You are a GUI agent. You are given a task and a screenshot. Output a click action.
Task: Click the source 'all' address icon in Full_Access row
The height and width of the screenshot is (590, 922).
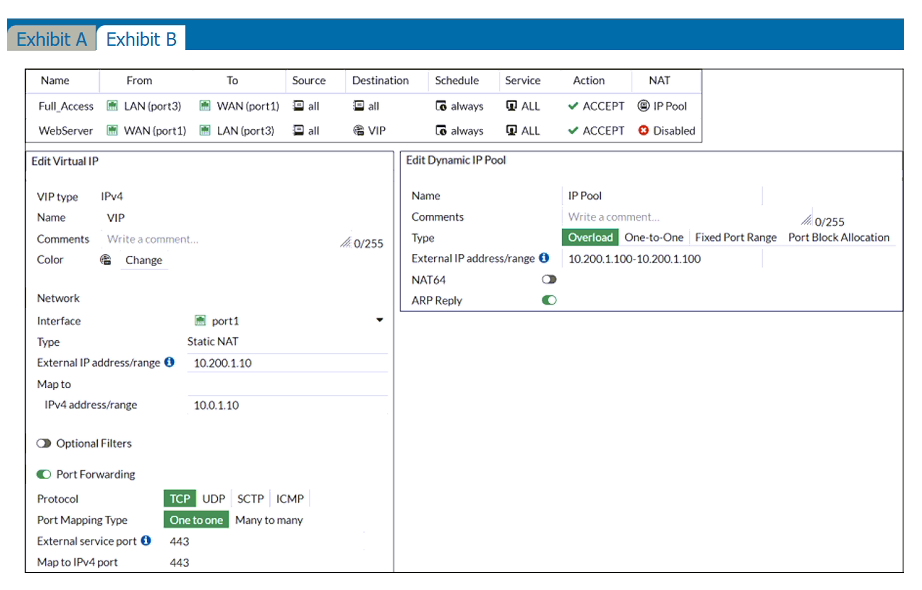[298, 106]
